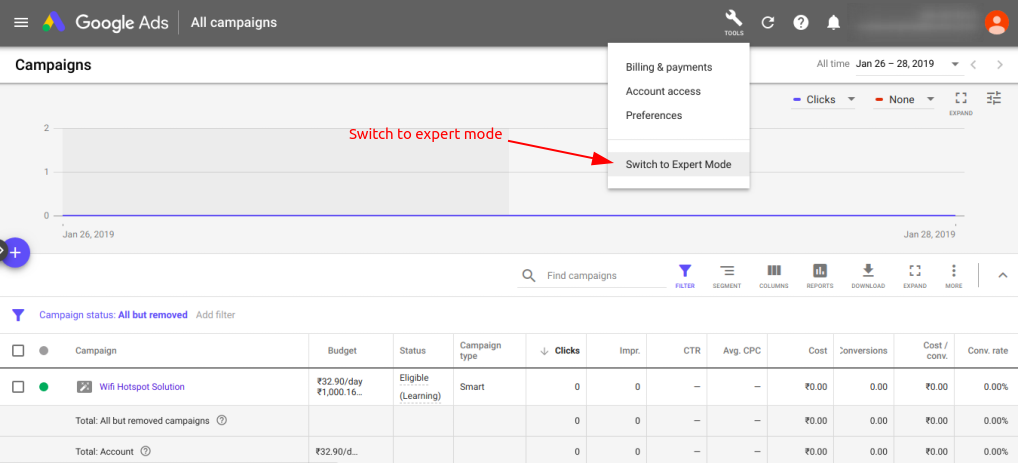
Task: Modify table Columns
Action: [774, 276]
